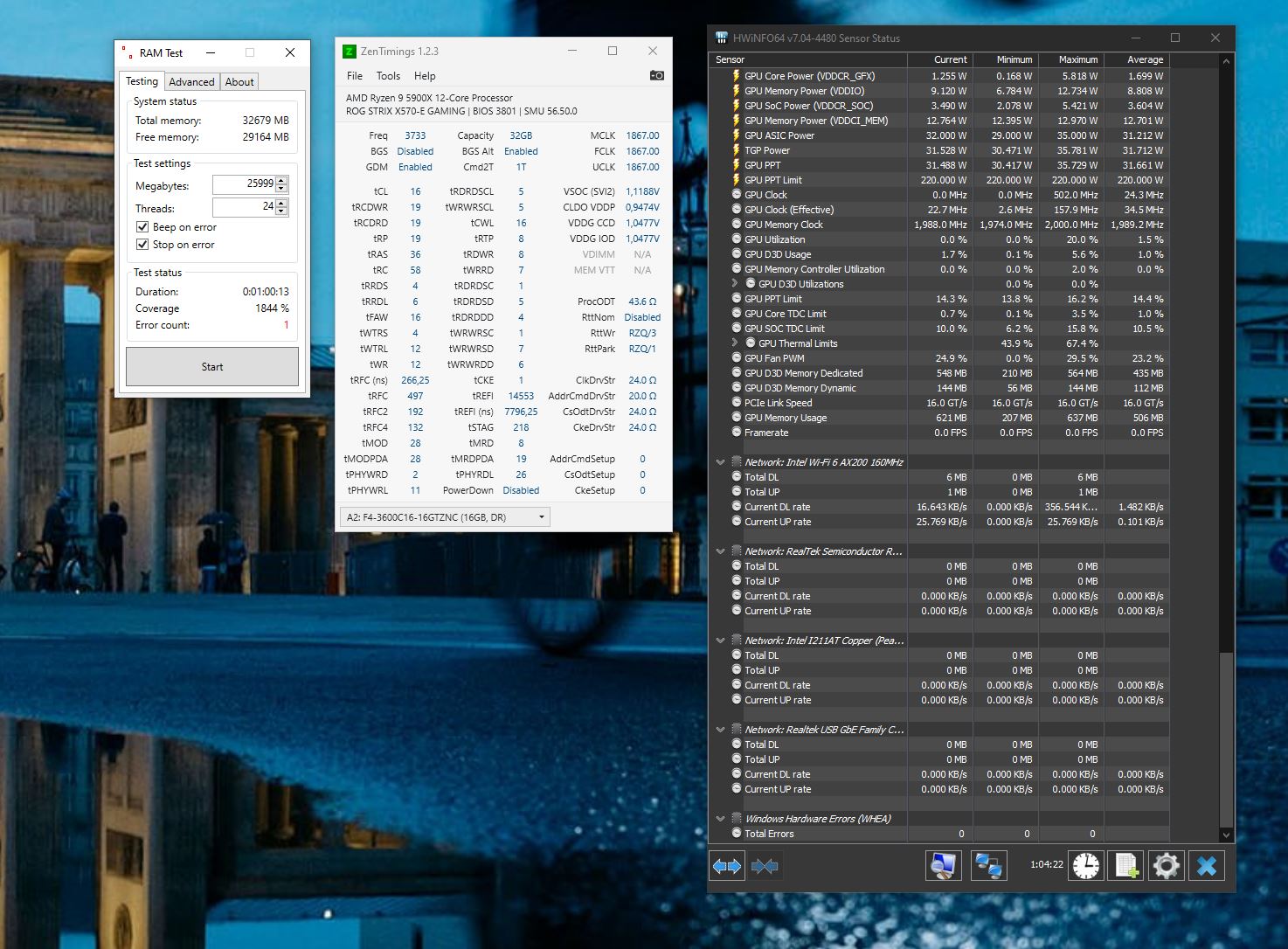Click the Windows Hardware Errors (WHEA) section icon
The width and height of the screenshot is (1288, 949).
click(x=737, y=819)
